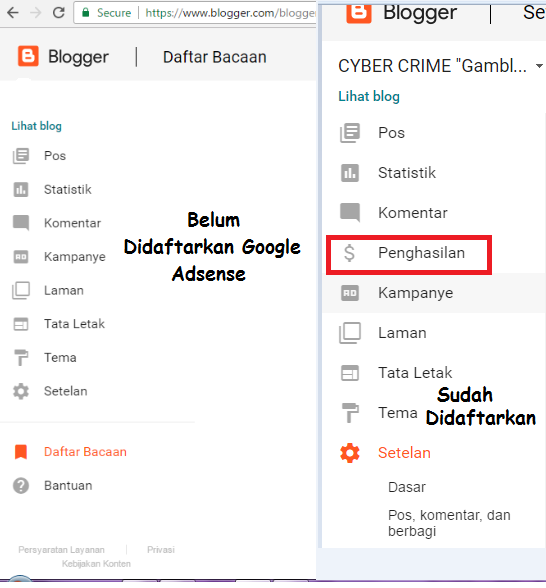546x588 pixels.
Task: Click the browser back arrow
Action: 13,13
